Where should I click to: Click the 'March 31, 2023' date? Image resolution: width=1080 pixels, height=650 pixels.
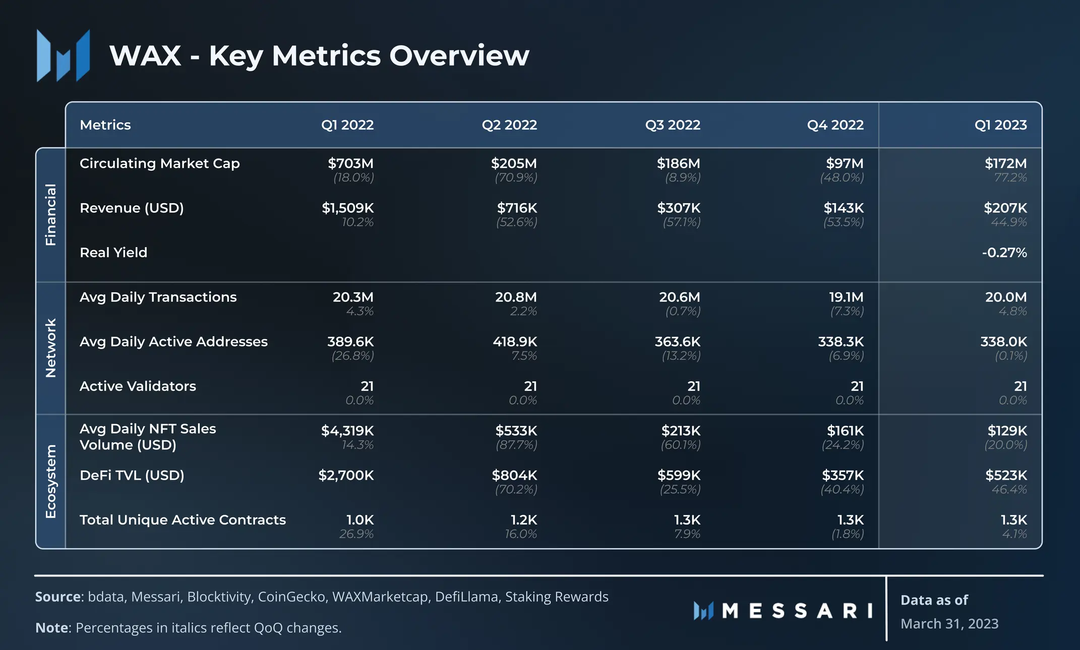click(x=949, y=624)
